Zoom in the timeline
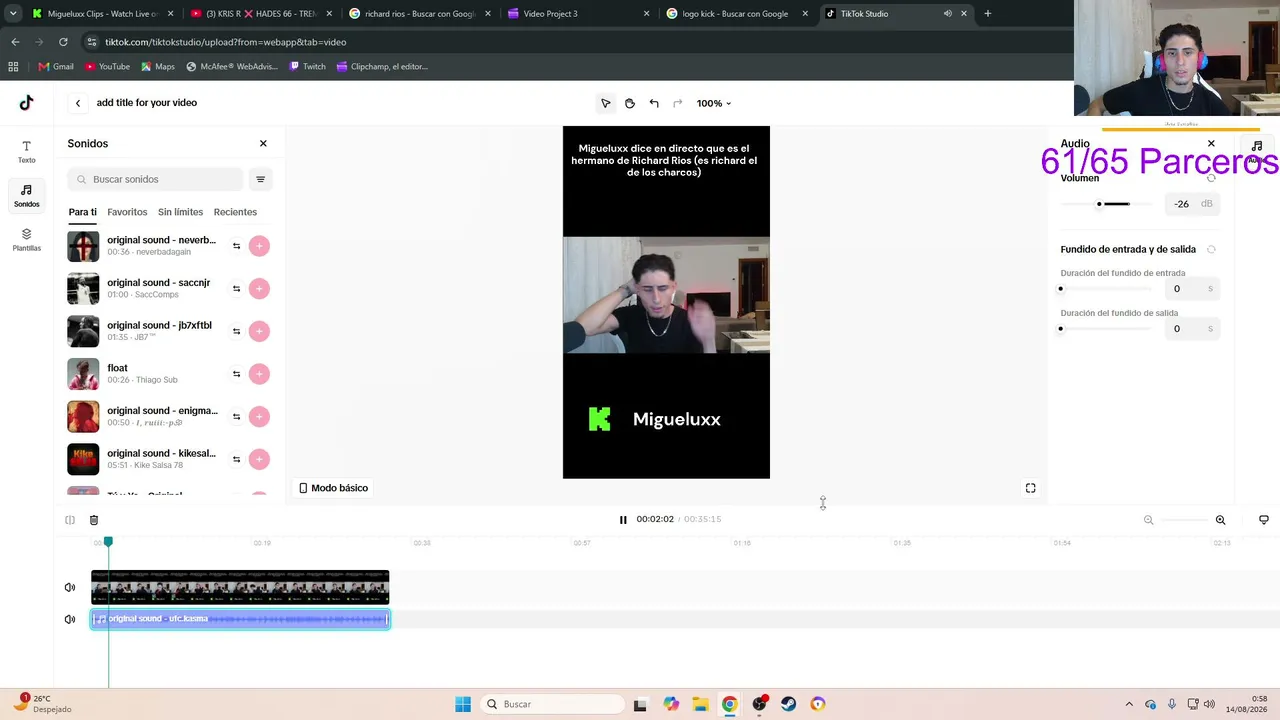Viewport: 1280px width, 720px height. coord(1220,520)
